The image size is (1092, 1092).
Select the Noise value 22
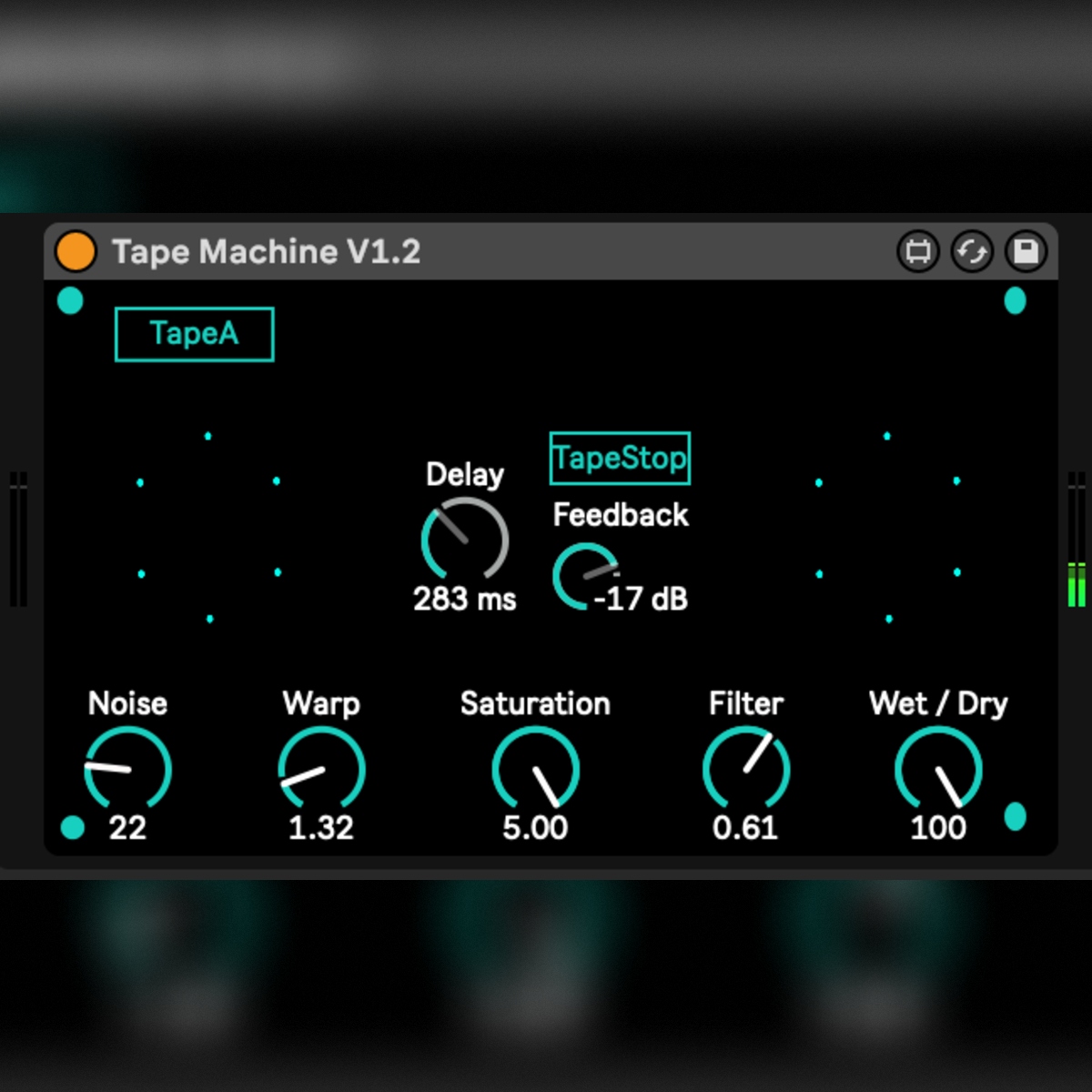click(127, 828)
